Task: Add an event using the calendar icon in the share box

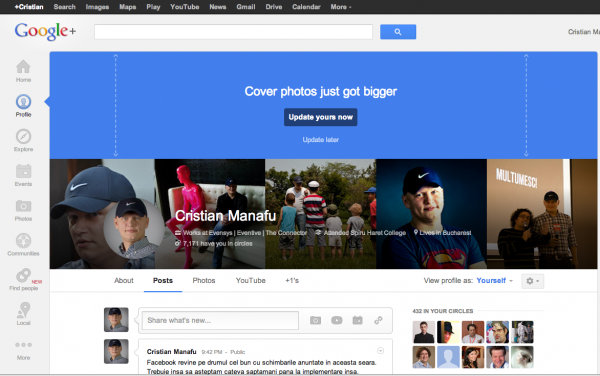Action: click(357, 320)
